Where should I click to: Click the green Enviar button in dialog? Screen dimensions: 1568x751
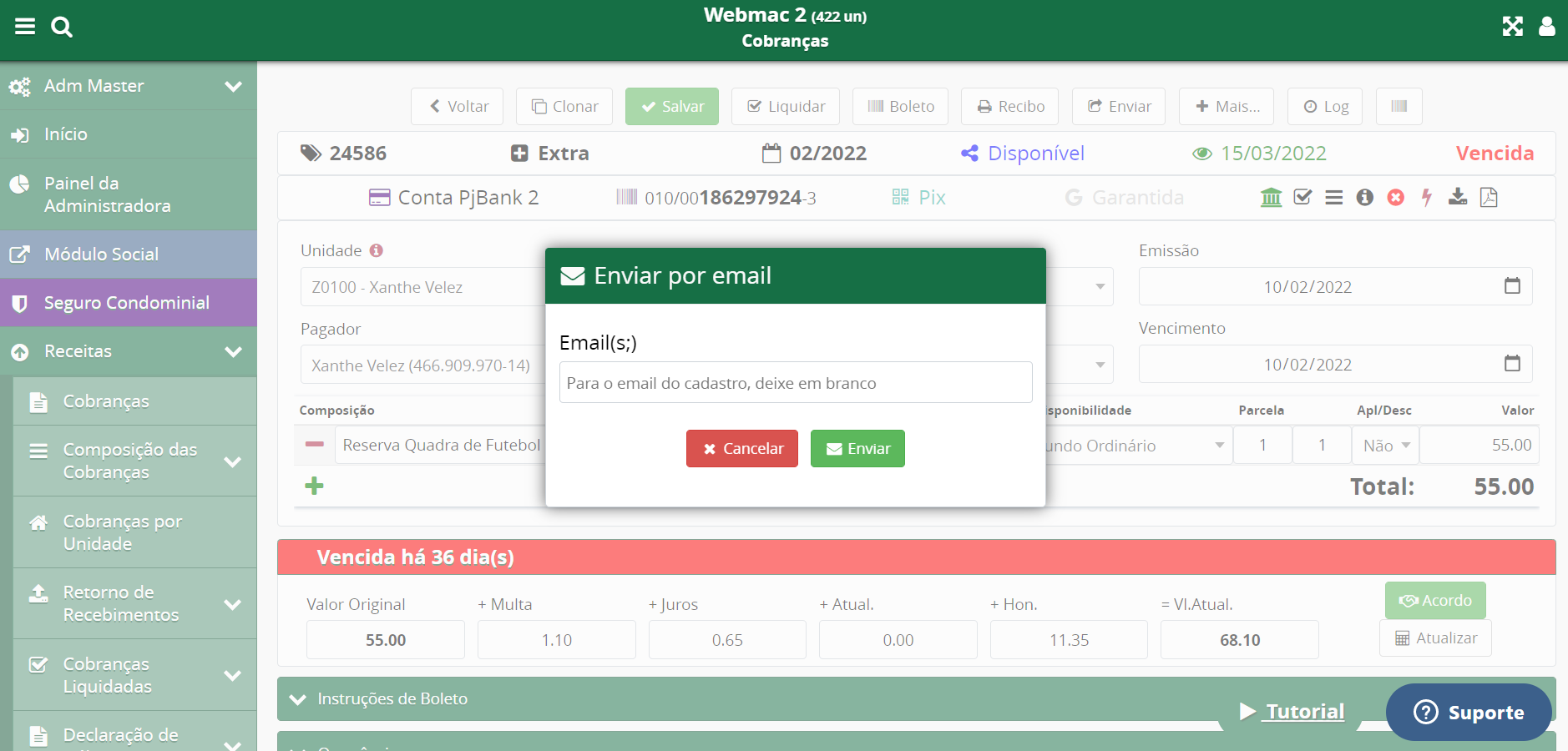(x=857, y=449)
